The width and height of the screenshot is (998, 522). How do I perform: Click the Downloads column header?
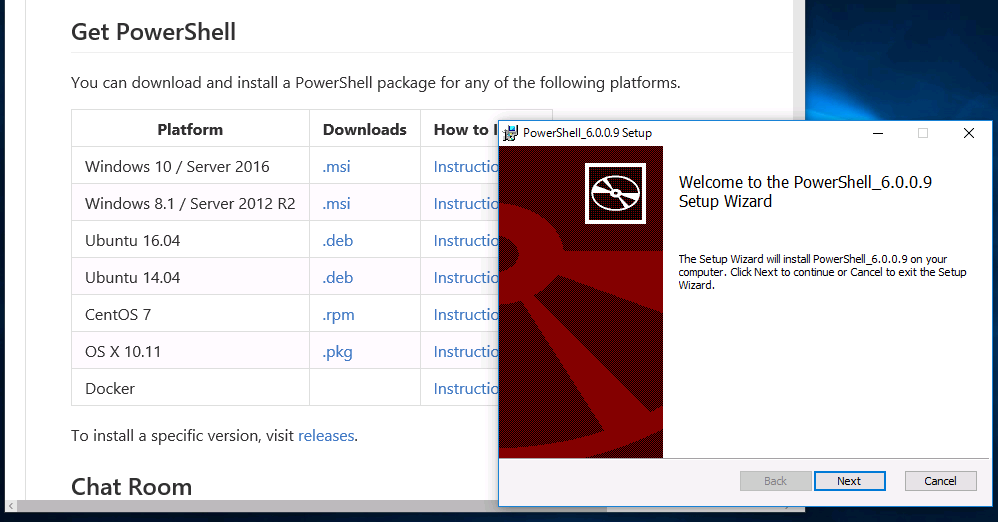point(365,129)
